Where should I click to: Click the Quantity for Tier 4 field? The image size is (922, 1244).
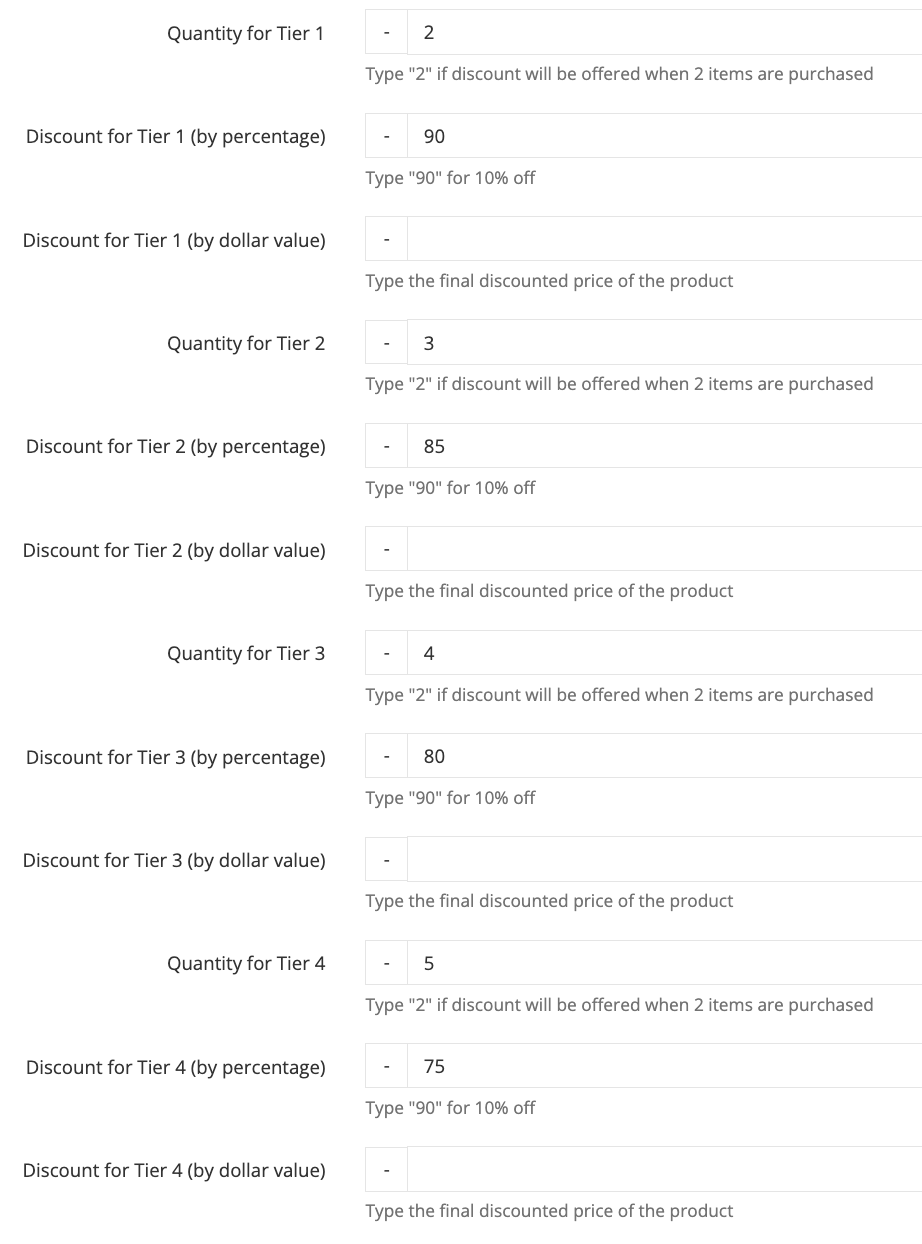pos(664,963)
